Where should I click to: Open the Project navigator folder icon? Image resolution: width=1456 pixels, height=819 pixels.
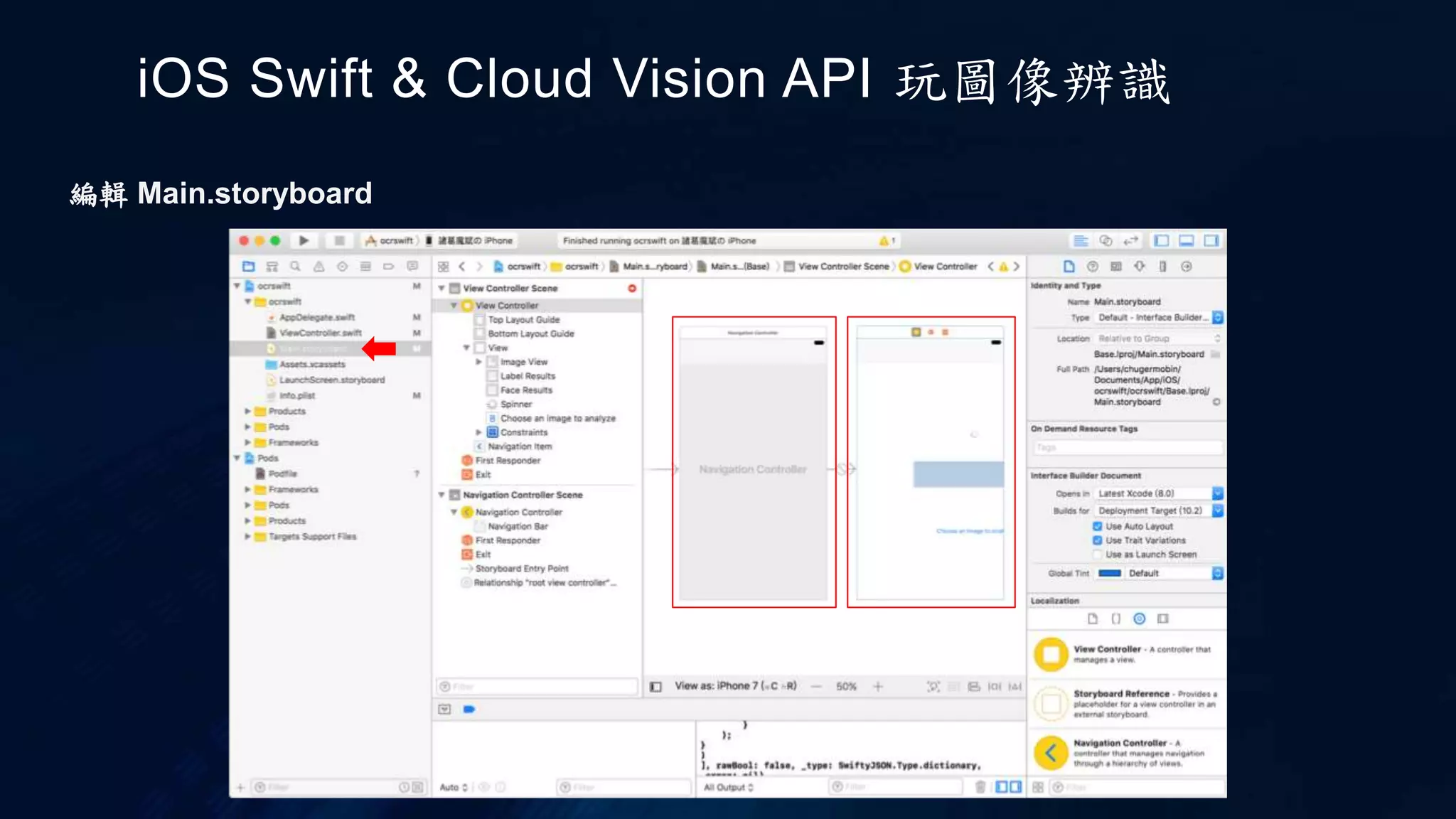coord(248,267)
